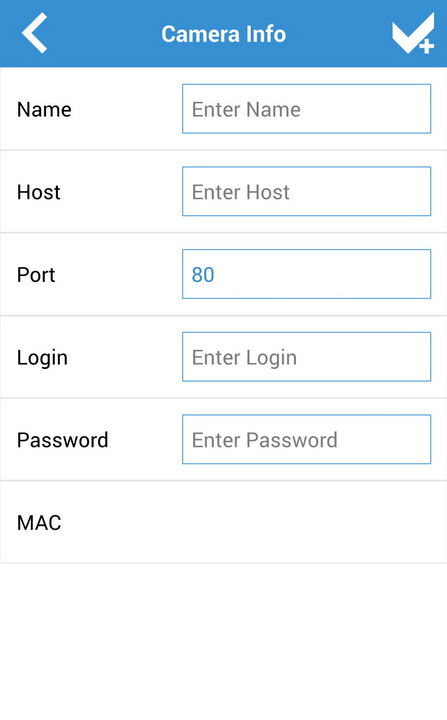Tap the Name label
Viewport: 447px width, 720px height.
point(44,110)
